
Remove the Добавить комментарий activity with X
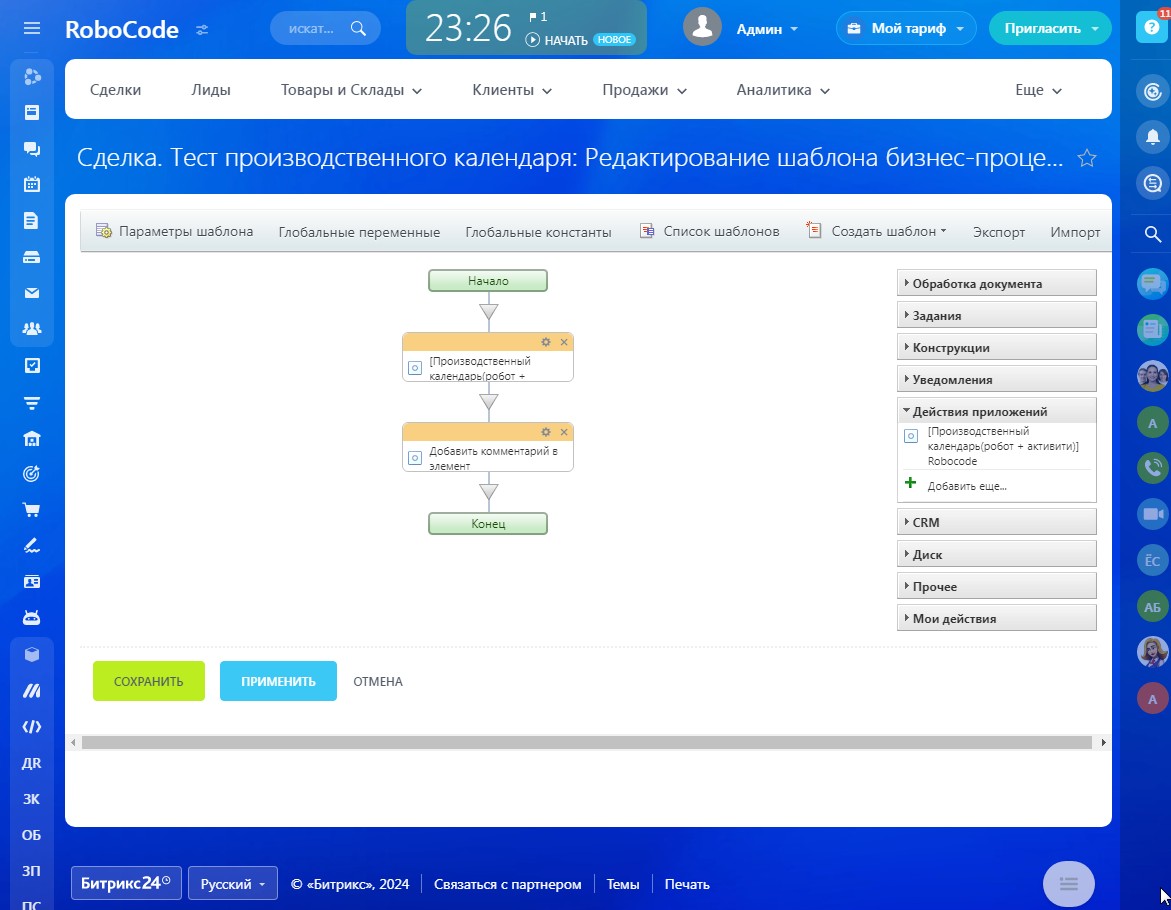point(564,432)
